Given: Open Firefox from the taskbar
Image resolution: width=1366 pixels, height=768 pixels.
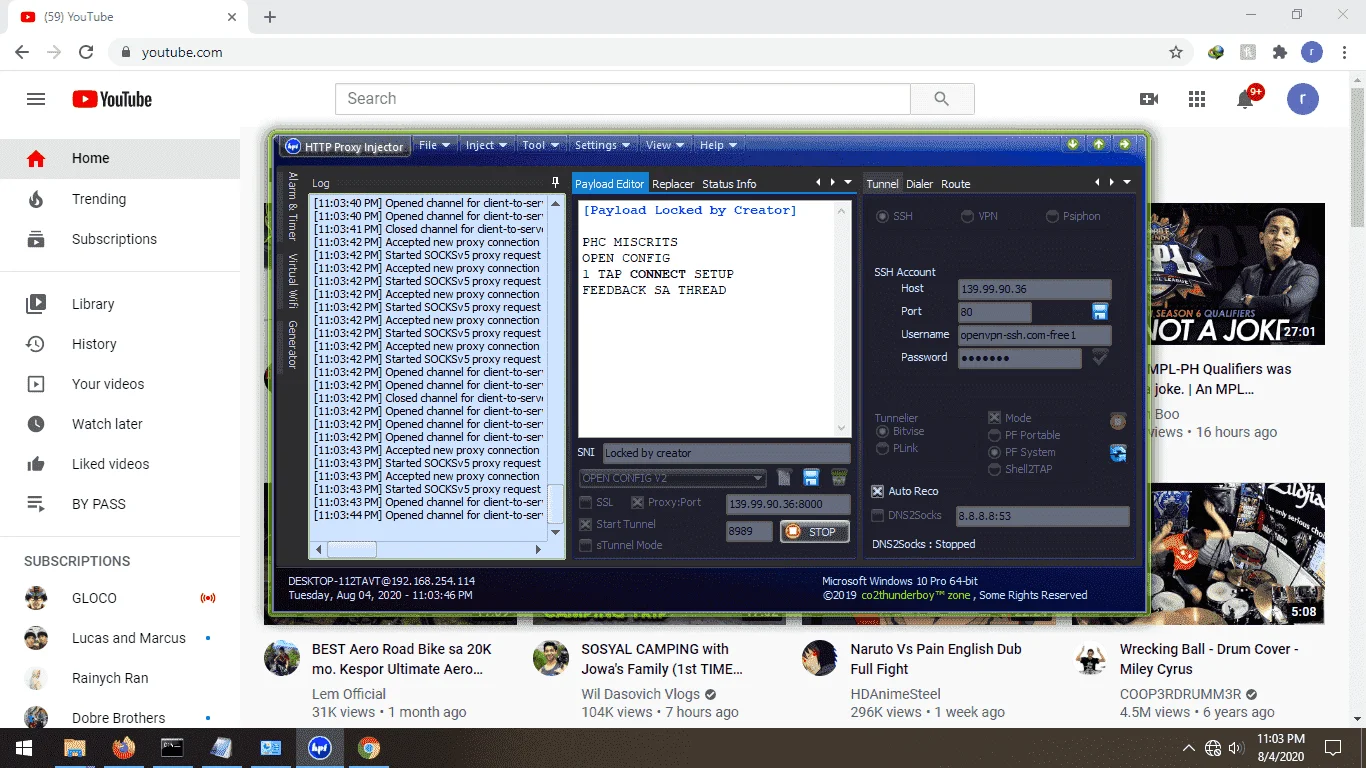Looking at the screenshot, I should click(124, 748).
